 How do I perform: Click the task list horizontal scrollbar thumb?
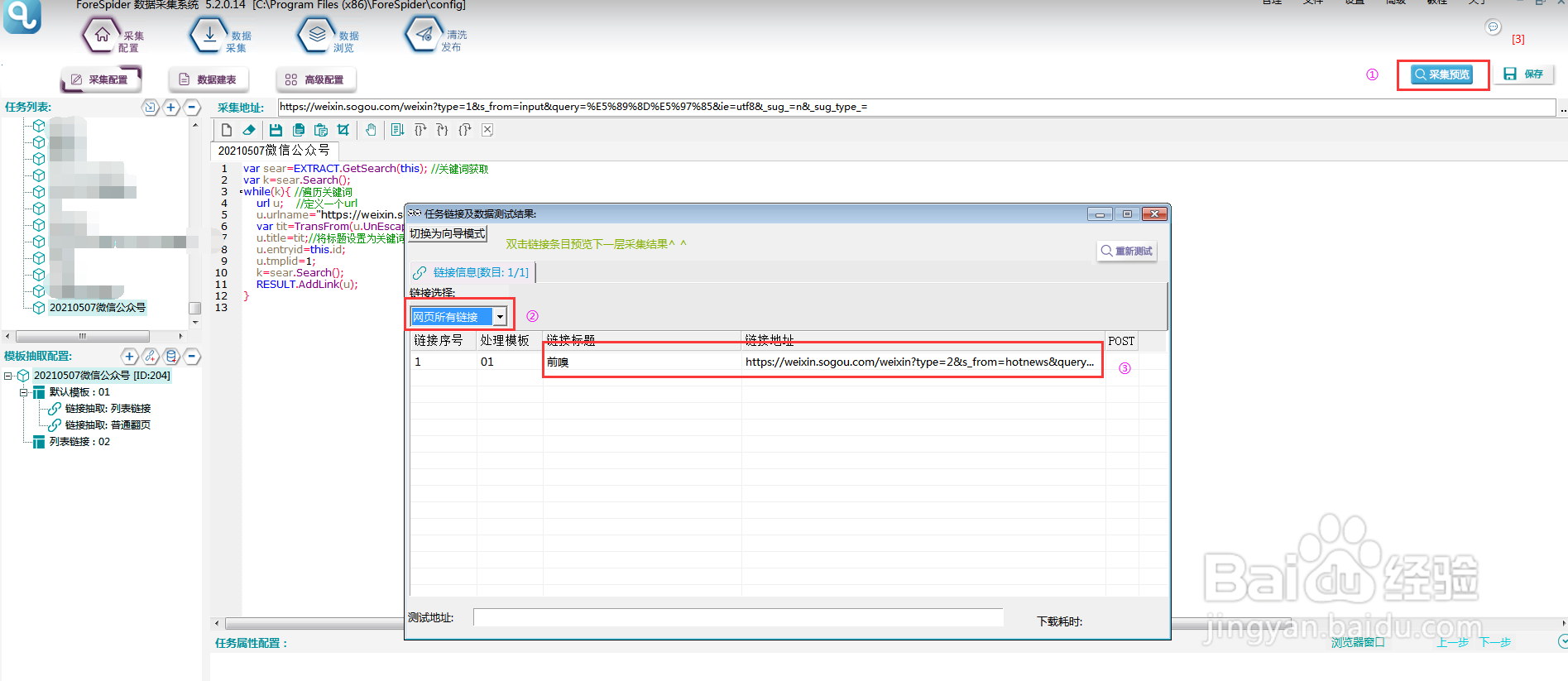click(83, 336)
